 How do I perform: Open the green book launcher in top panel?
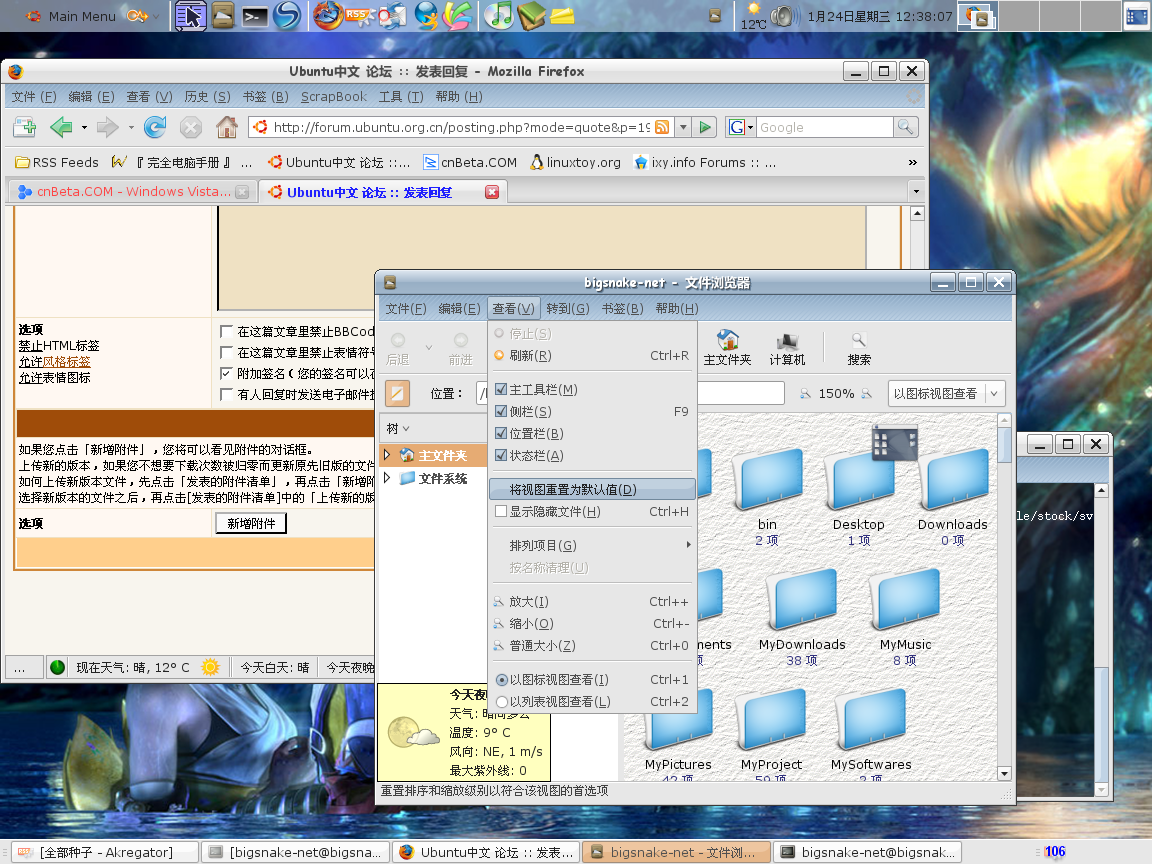tap(531, 15)
